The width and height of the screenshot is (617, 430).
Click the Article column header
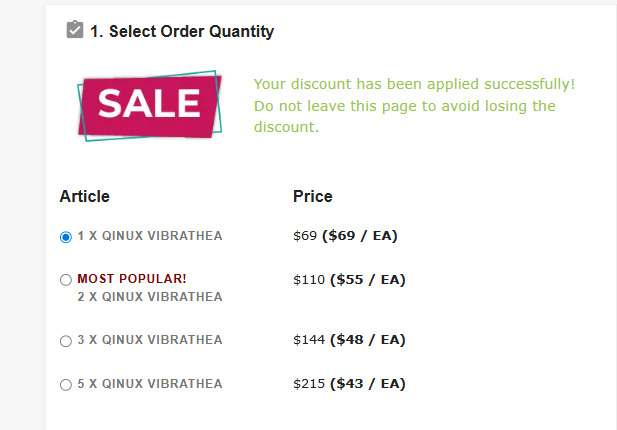(85, 196)
